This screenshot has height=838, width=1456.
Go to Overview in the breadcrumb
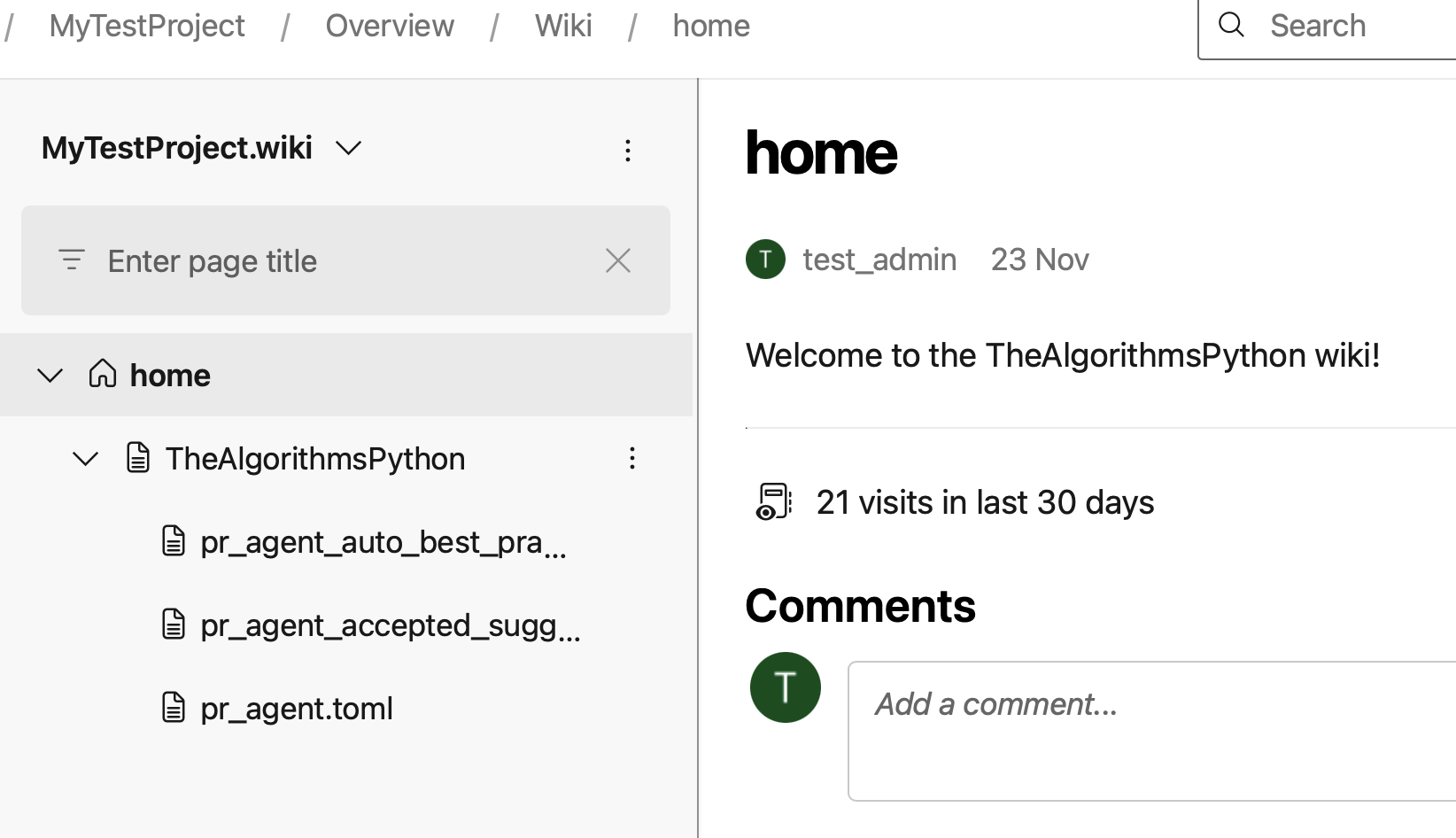[390, 26]
